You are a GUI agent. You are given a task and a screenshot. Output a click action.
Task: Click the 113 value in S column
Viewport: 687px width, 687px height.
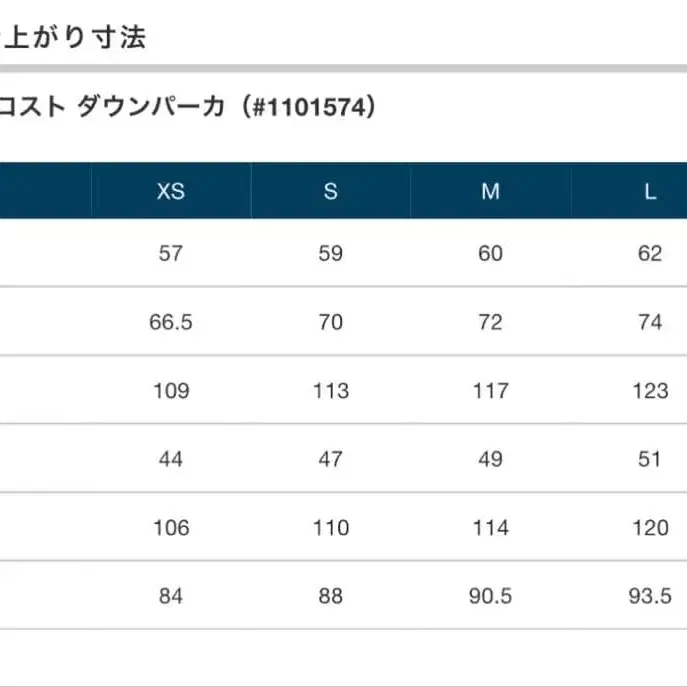click(x=330, y=390)
